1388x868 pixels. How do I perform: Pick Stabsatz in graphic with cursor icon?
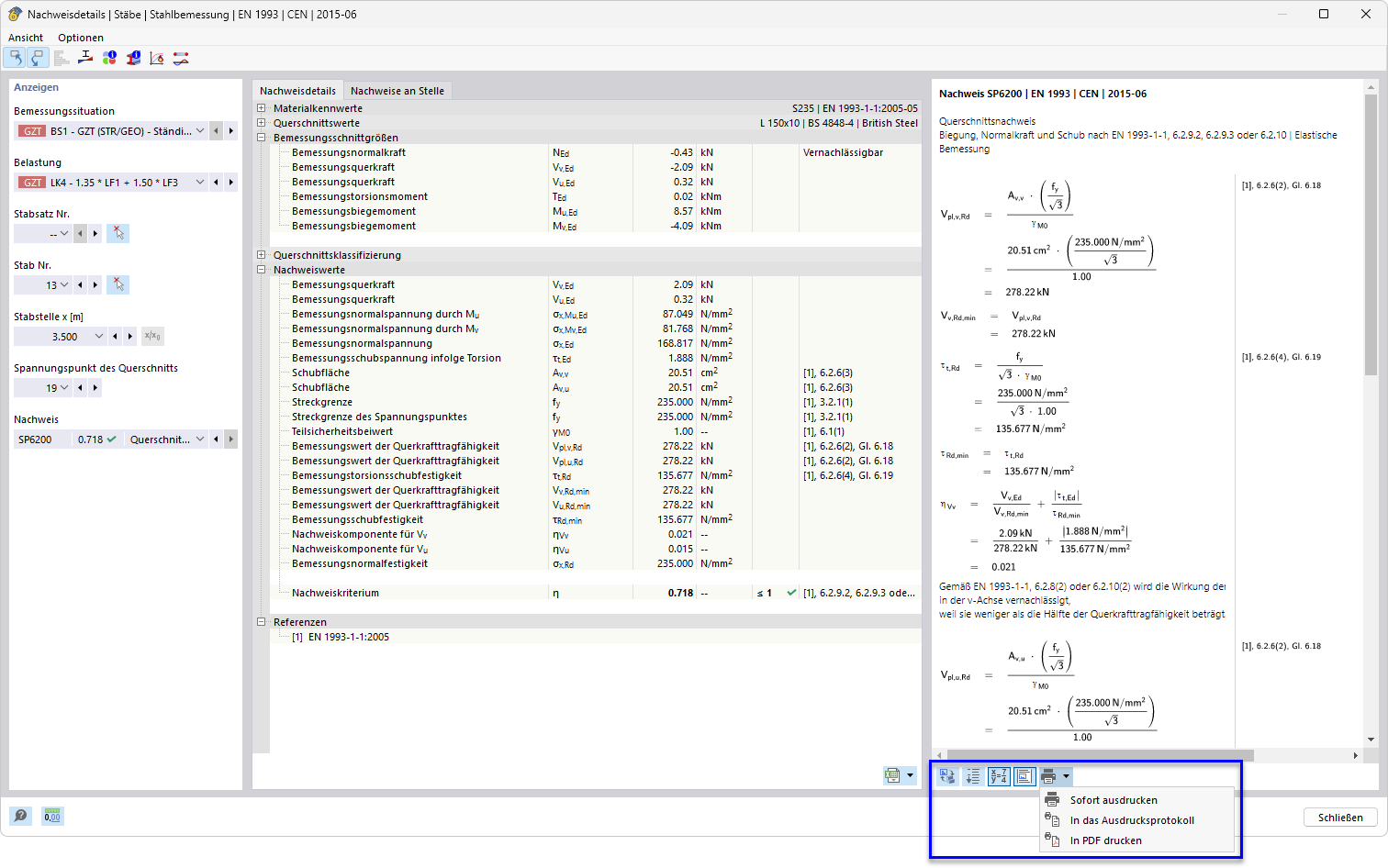click(118, 233)
